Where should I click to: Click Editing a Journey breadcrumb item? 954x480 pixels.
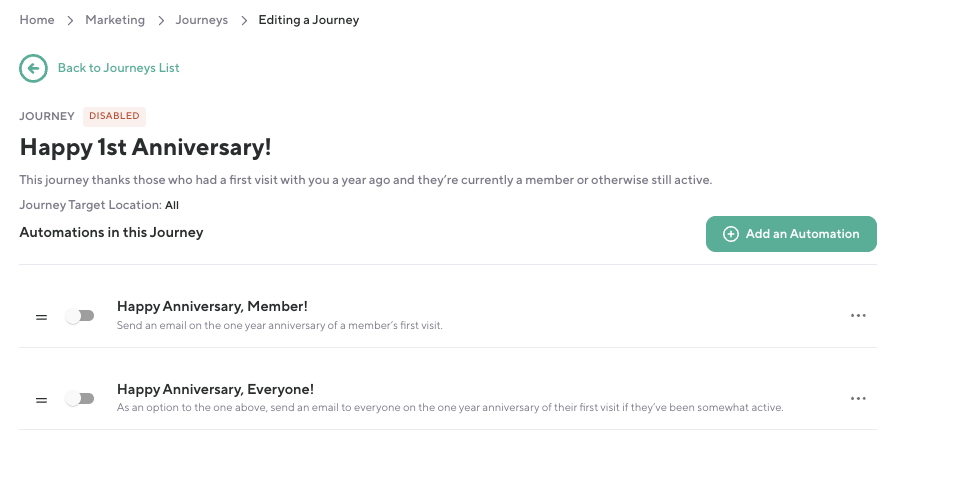point(308,20)
